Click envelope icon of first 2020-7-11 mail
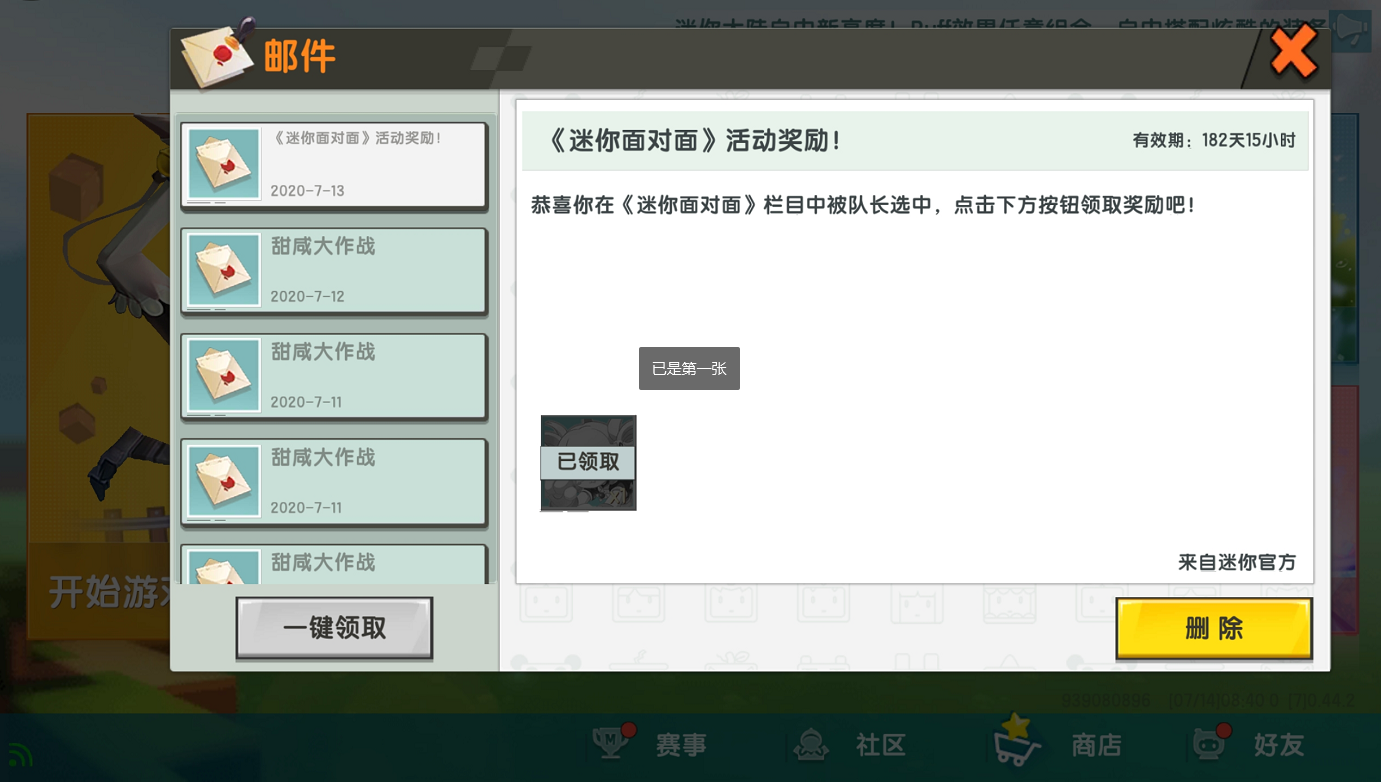 coord(224,376)
